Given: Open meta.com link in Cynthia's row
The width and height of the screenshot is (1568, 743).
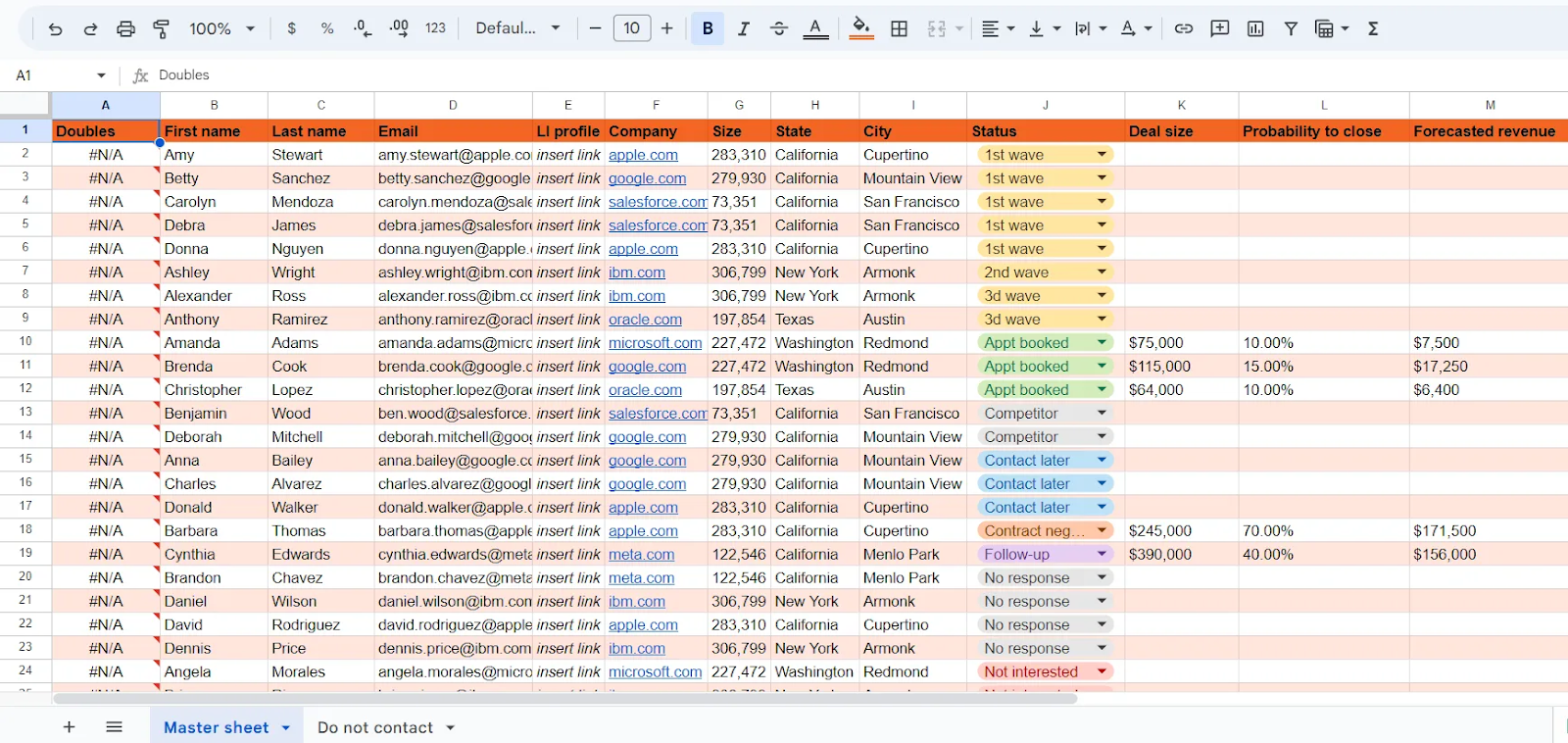Looking at the screenshot, I should (x=641, y=555).
